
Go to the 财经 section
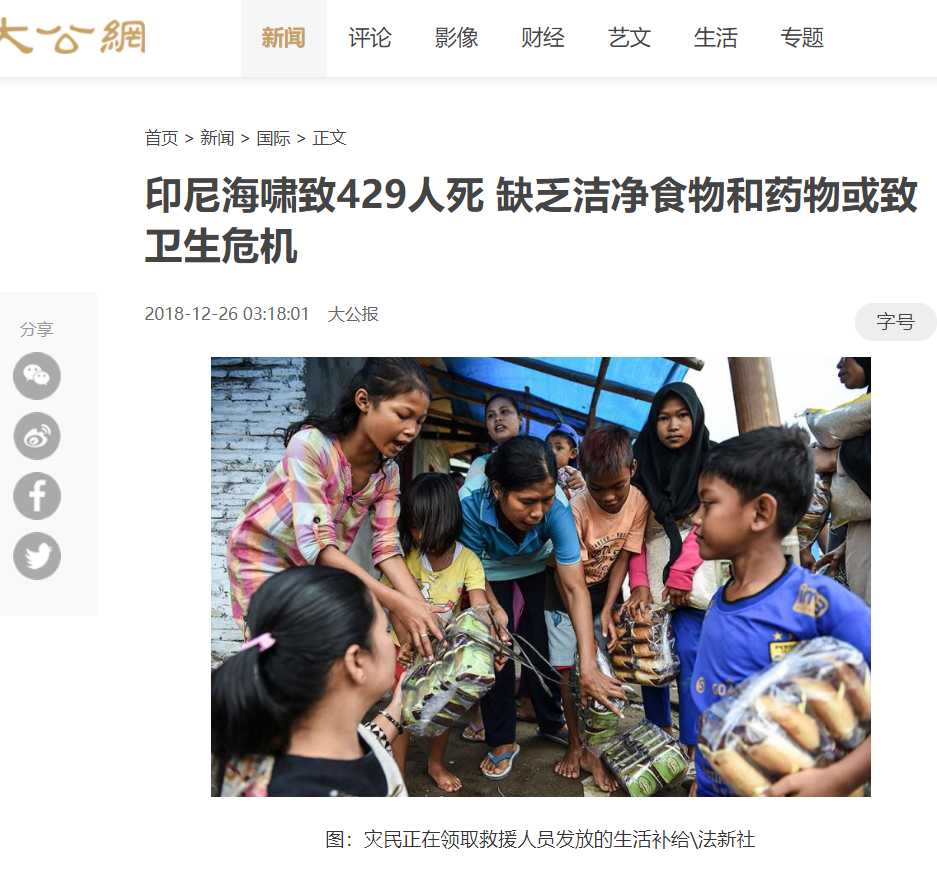click(543, 38)
